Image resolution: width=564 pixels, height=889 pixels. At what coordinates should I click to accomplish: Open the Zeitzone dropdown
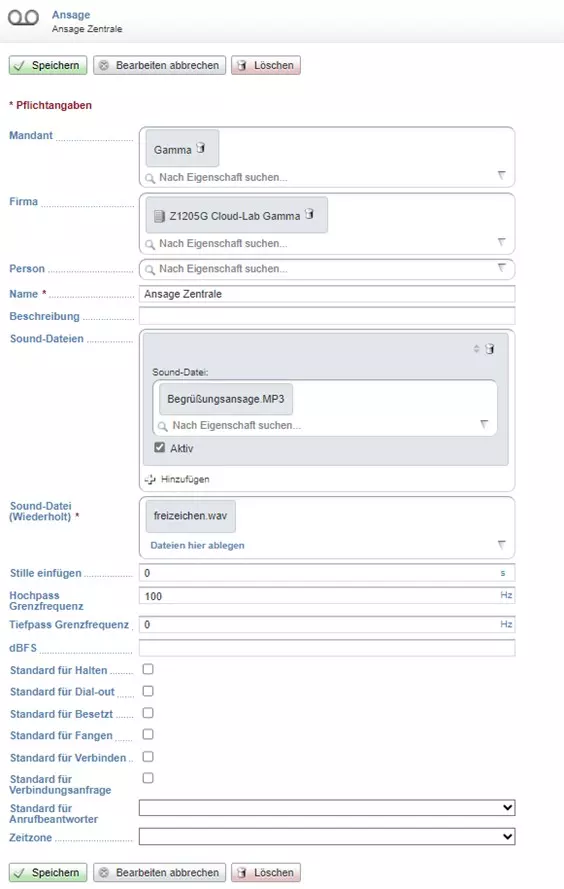point(327,836)
